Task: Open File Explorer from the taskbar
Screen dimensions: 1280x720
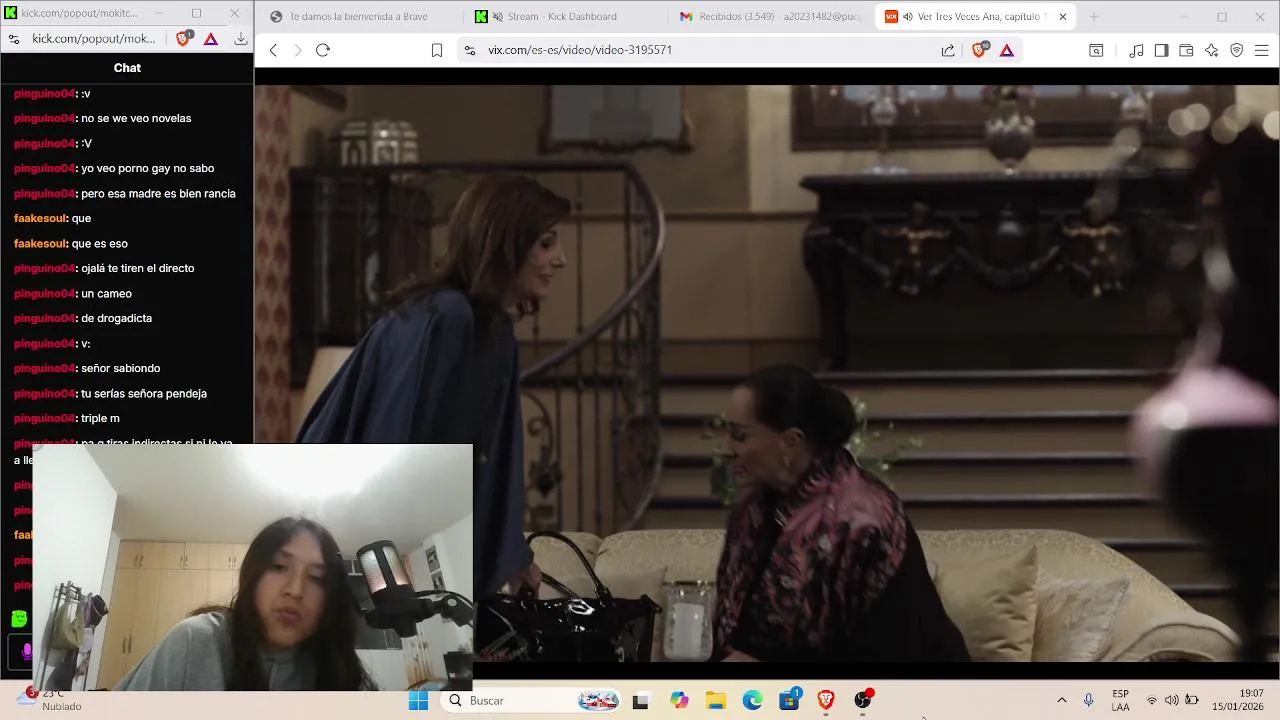Action: [716, 701]
